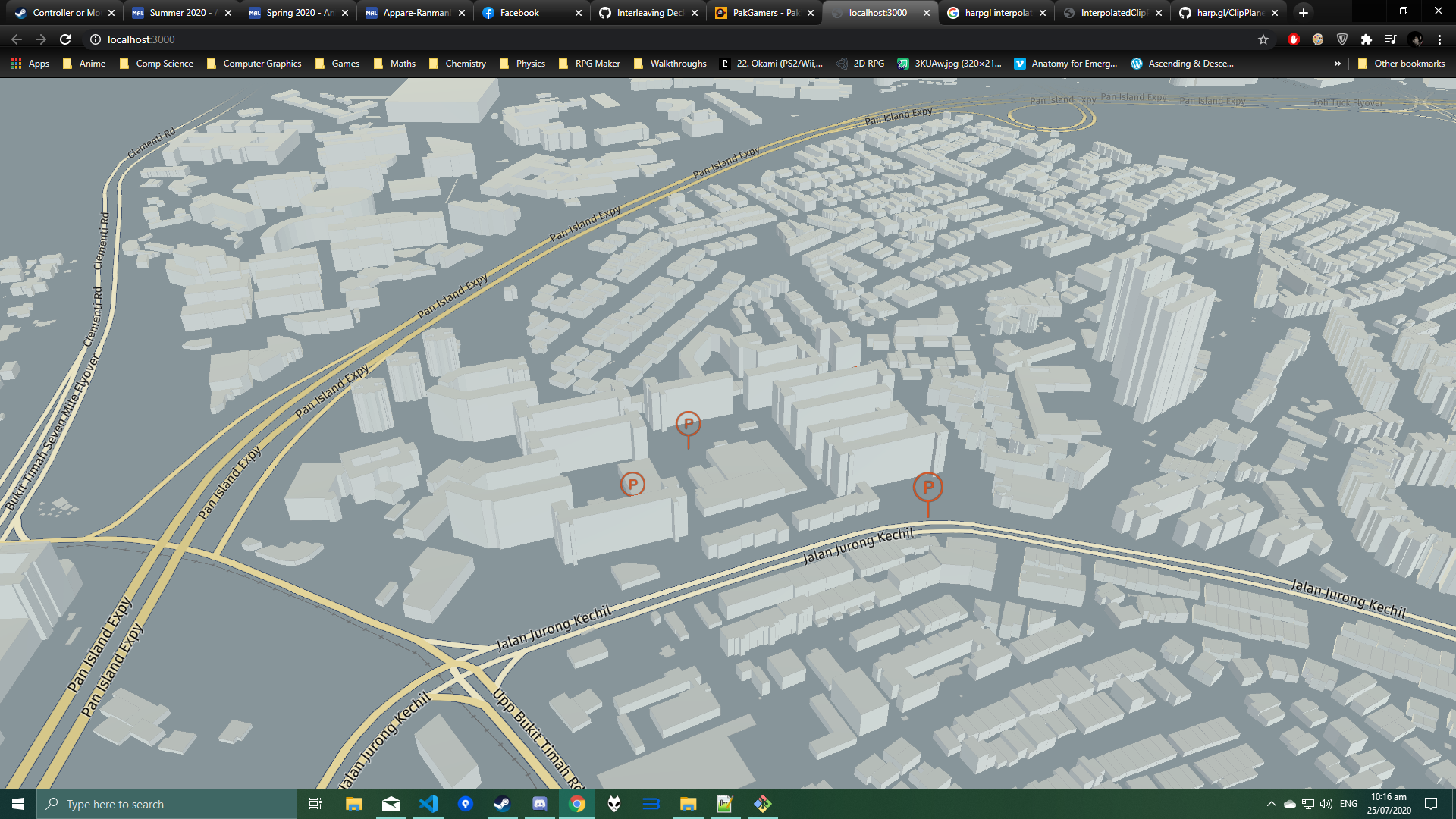Open Steam from the taskbar
The image size is (1456, 819).
pyautogui.click(x=502, y=804)
